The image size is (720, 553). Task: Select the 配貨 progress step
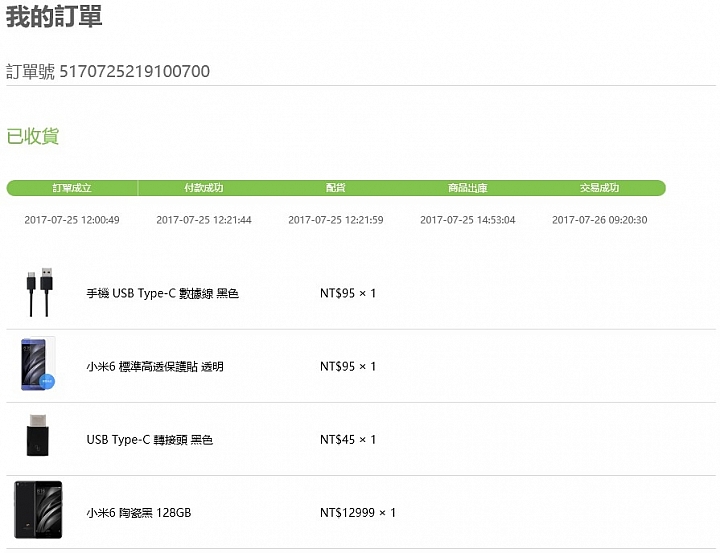(336, 188)
